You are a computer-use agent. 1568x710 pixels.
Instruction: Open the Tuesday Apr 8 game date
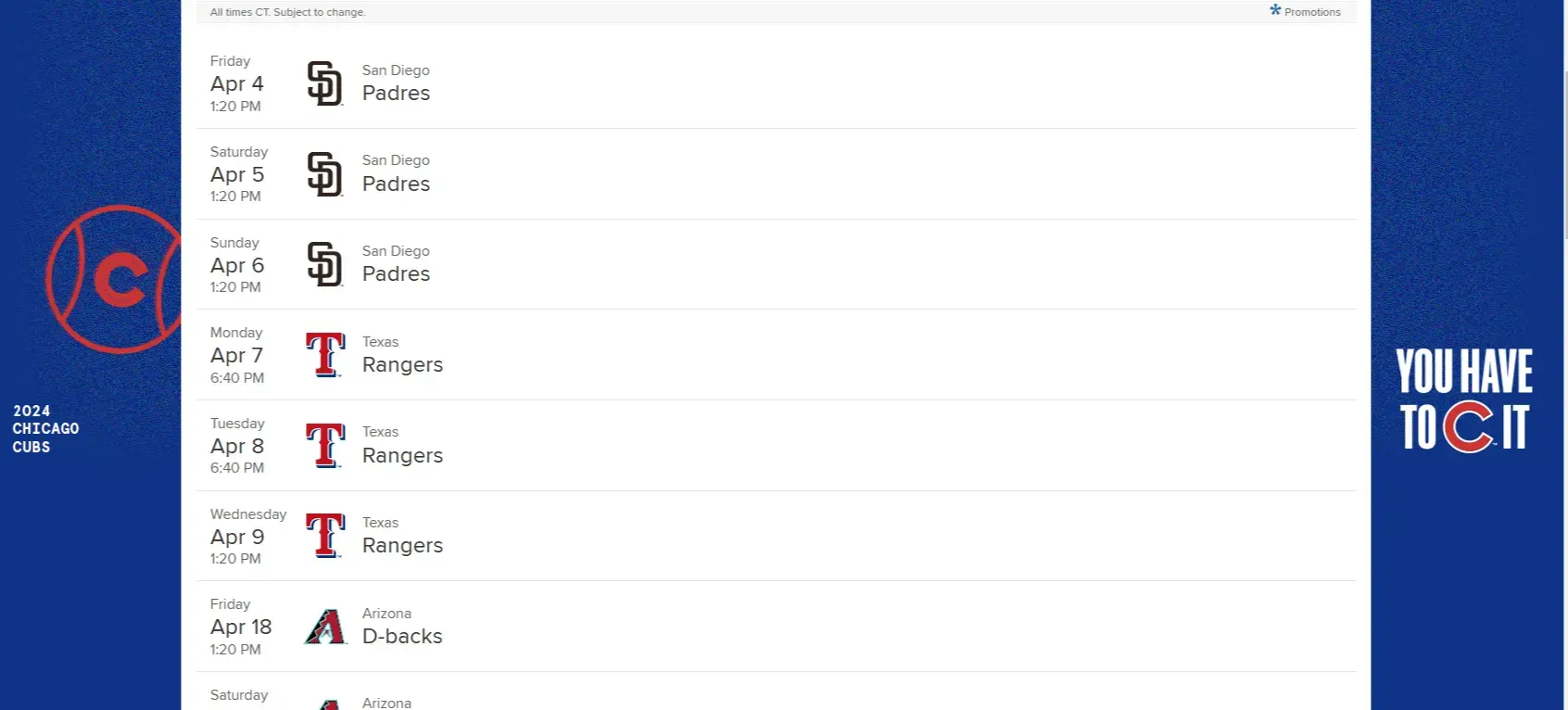point(237,446)
